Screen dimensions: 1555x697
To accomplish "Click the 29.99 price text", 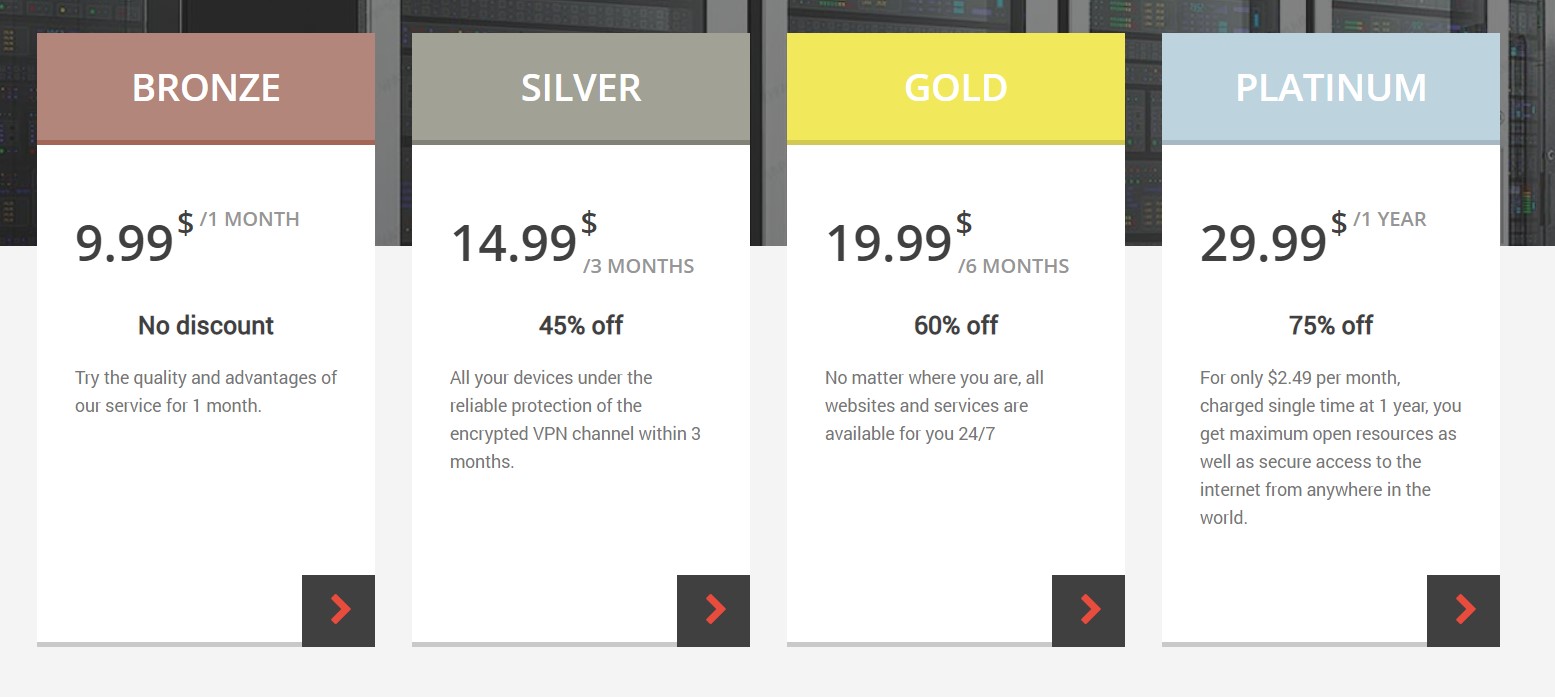I will point(1264,243).
